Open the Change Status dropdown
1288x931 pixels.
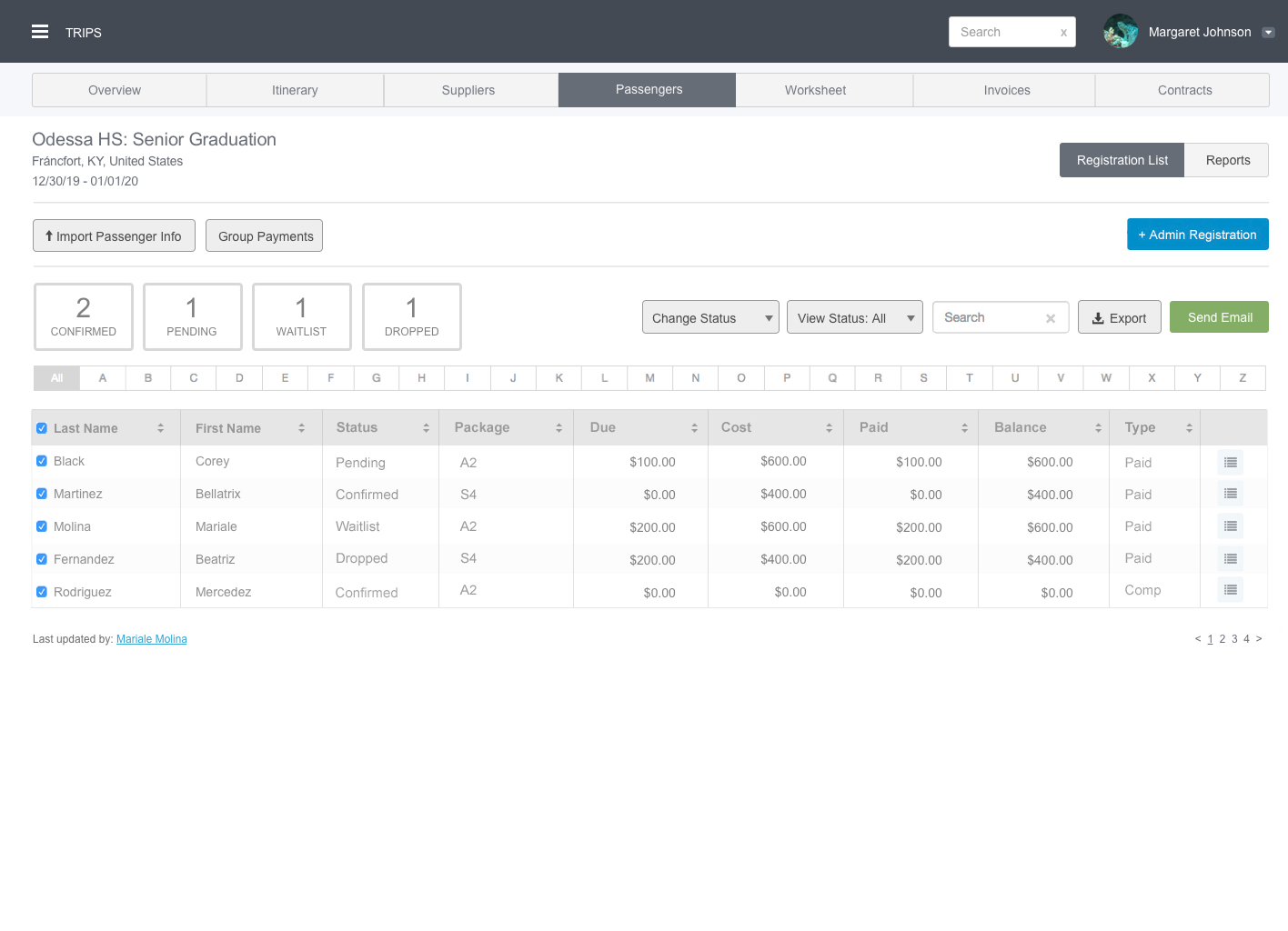[x=710, y=317]
